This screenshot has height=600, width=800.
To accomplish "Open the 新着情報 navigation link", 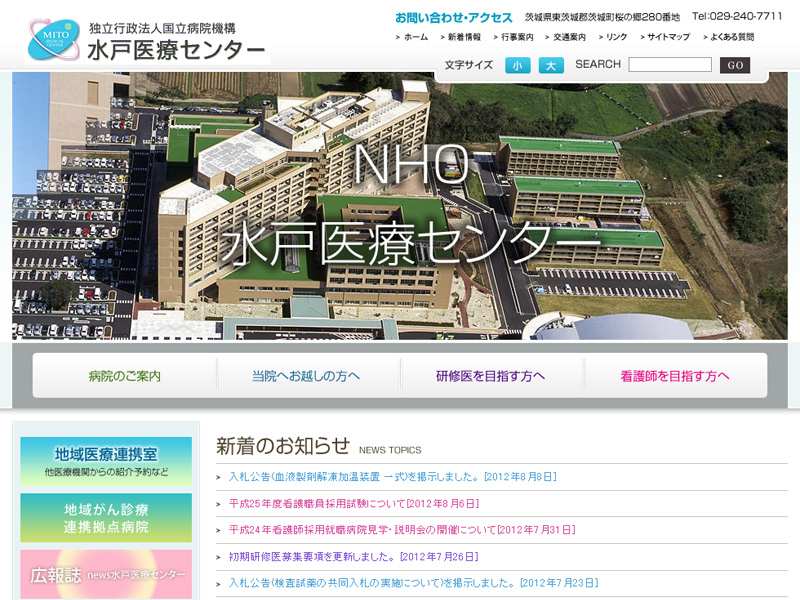I will coord(464,37).
